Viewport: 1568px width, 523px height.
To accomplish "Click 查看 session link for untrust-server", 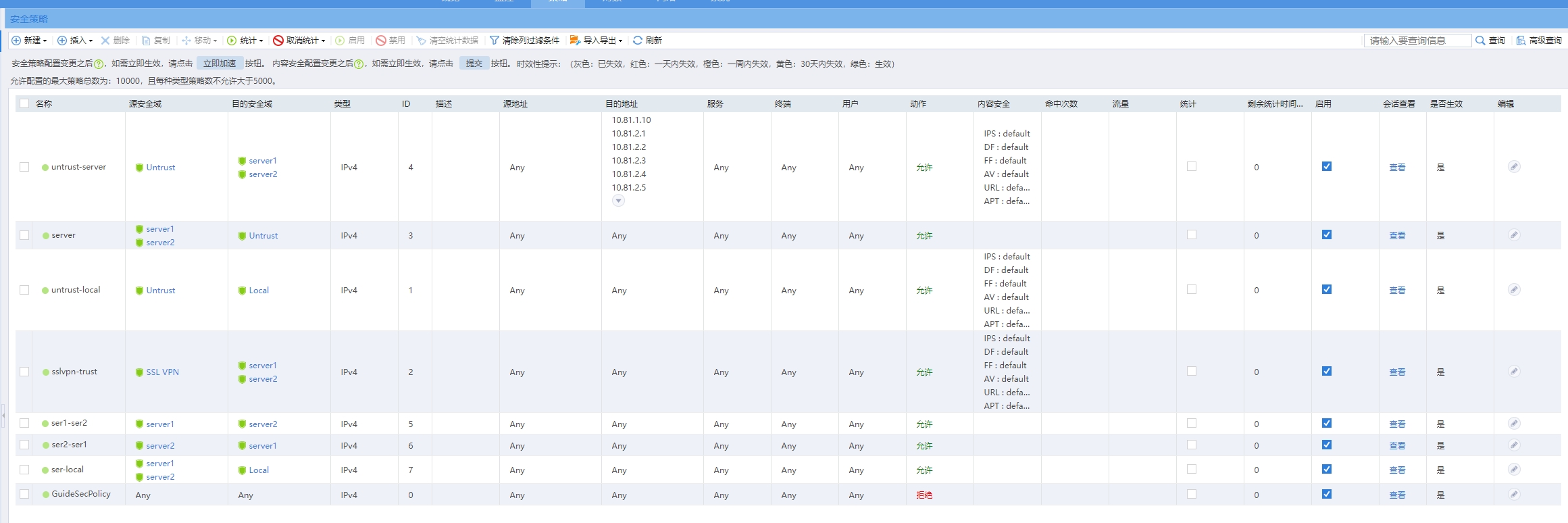I will [x=1397, y=168].
